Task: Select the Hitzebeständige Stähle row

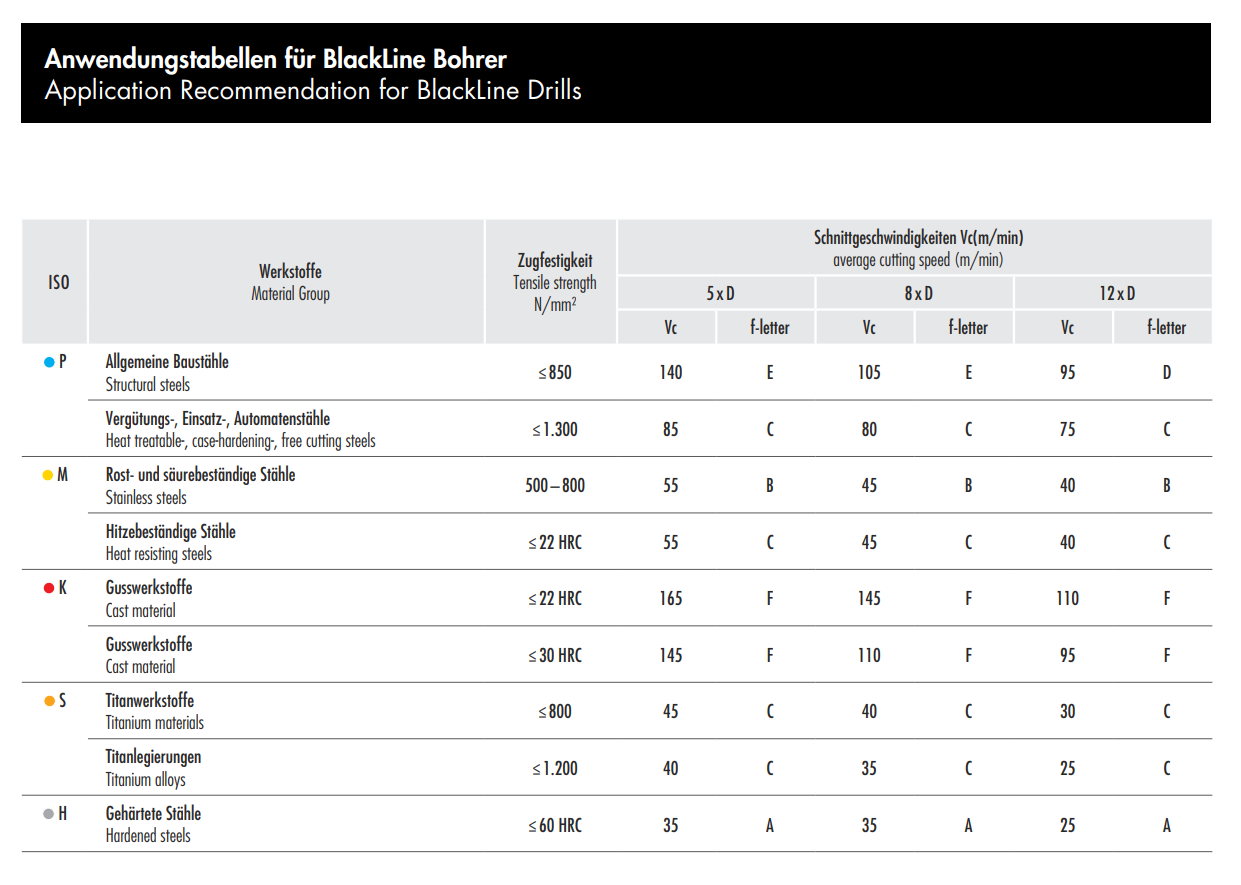Action: (616, 542)
